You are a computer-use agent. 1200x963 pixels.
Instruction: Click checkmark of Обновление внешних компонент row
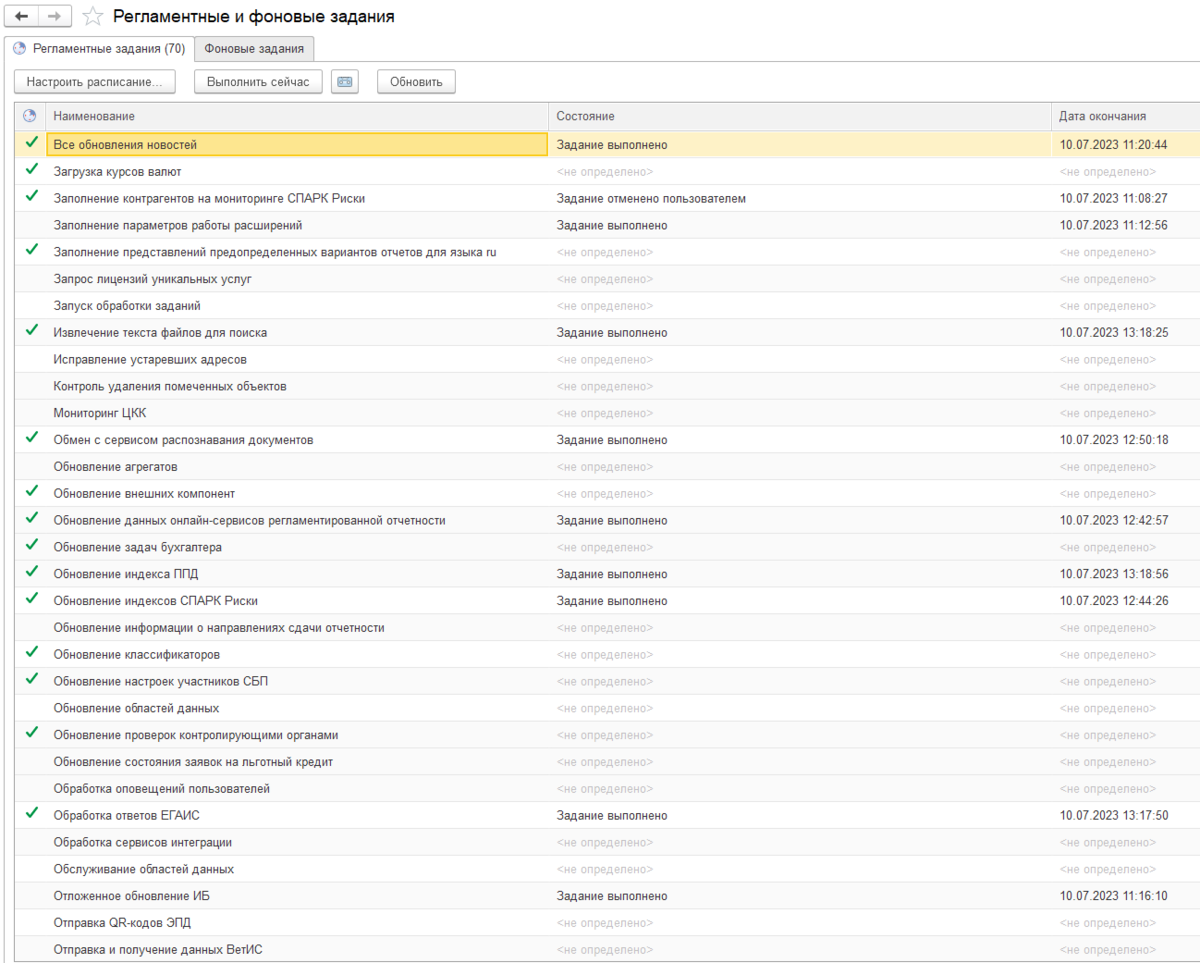(x=31, y=493)
